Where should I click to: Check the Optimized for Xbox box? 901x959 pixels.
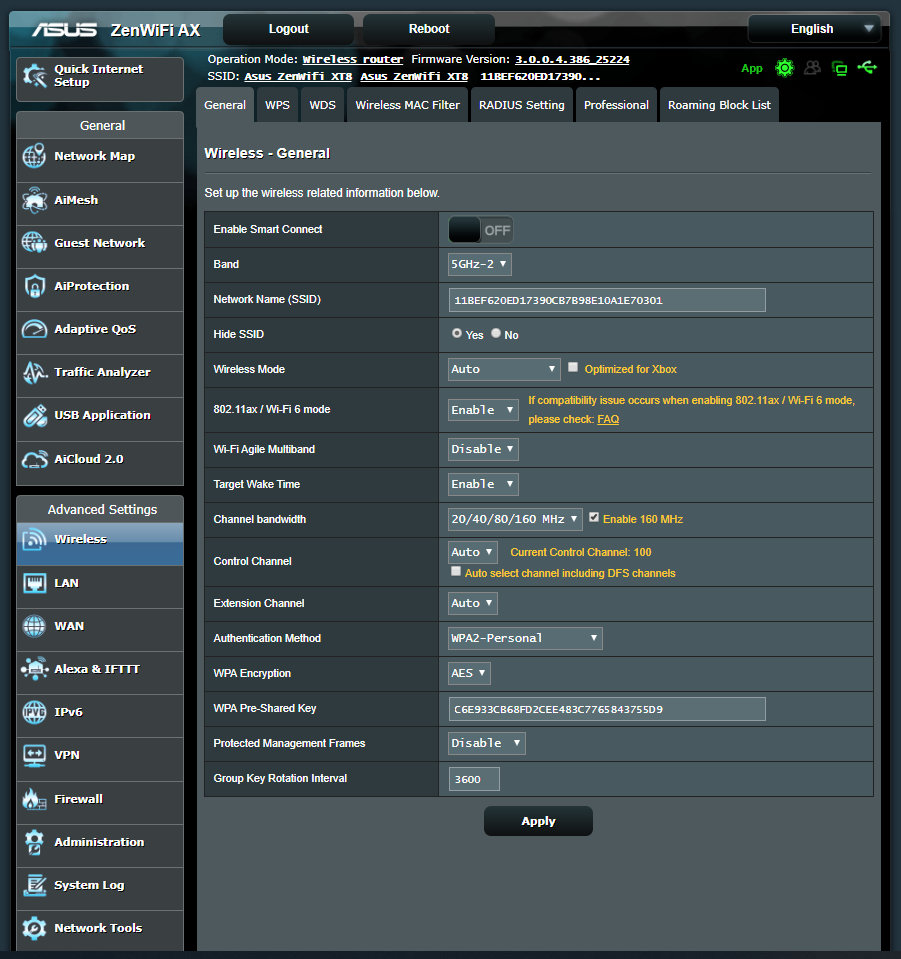point(573,368)
